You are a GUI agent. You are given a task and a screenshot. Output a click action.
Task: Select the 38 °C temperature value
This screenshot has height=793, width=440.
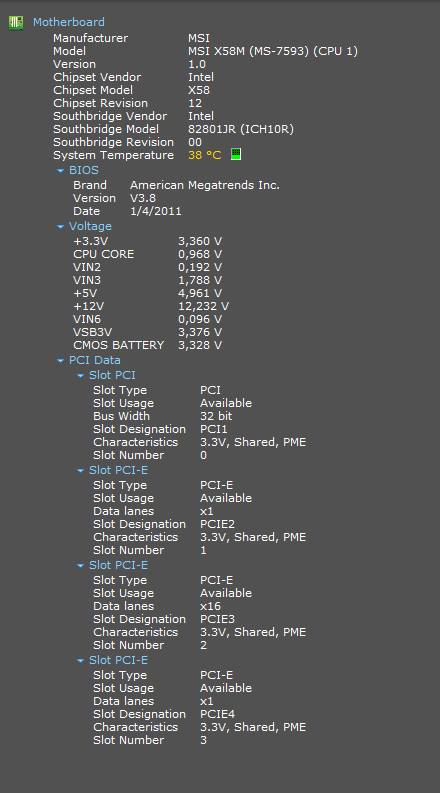[204, 155]
